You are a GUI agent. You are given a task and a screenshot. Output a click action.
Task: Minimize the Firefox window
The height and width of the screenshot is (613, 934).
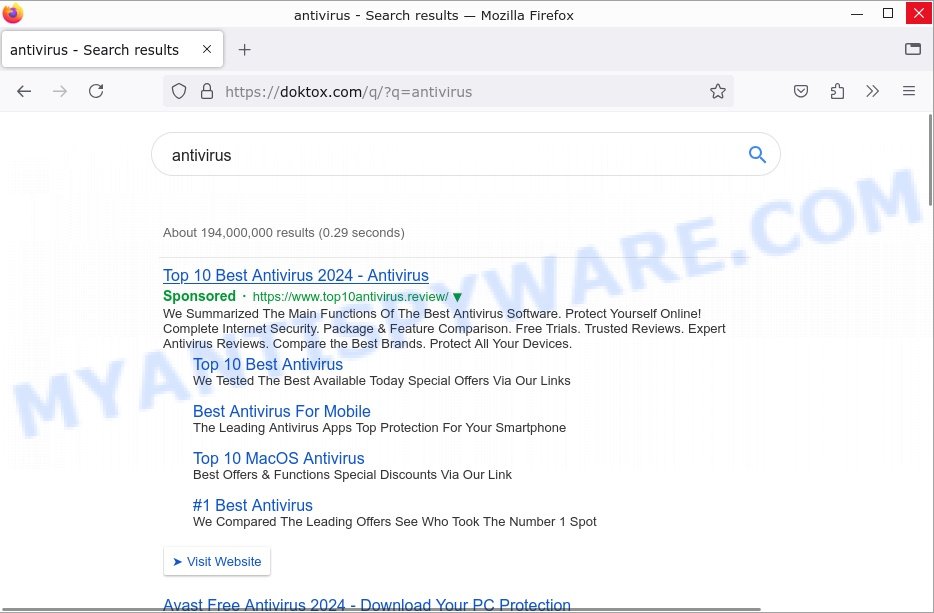tap(857, 13)
